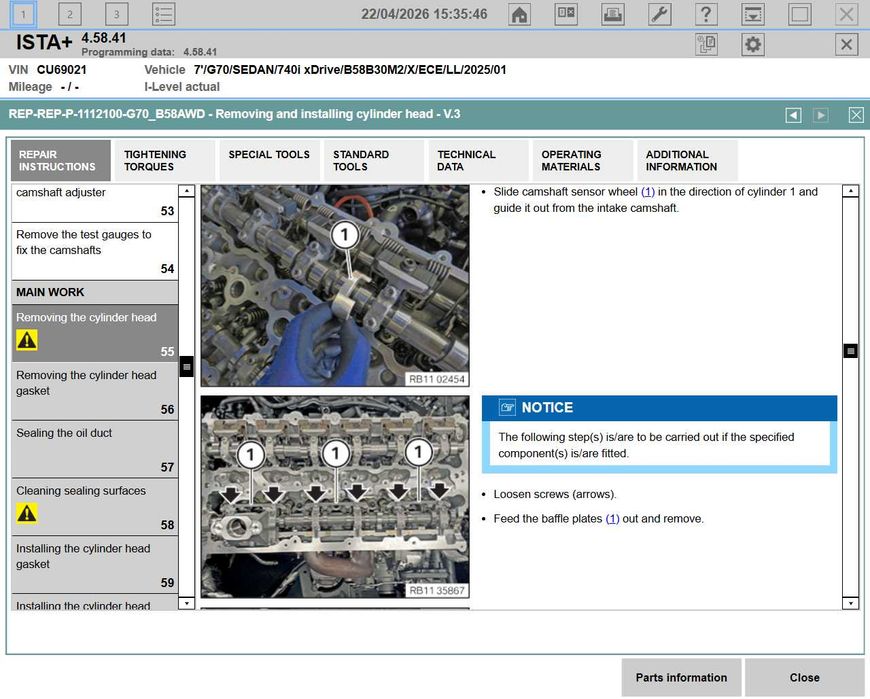Select the Technical Data tab
Viewport: 870px width, 699px height.
(478, 160)
